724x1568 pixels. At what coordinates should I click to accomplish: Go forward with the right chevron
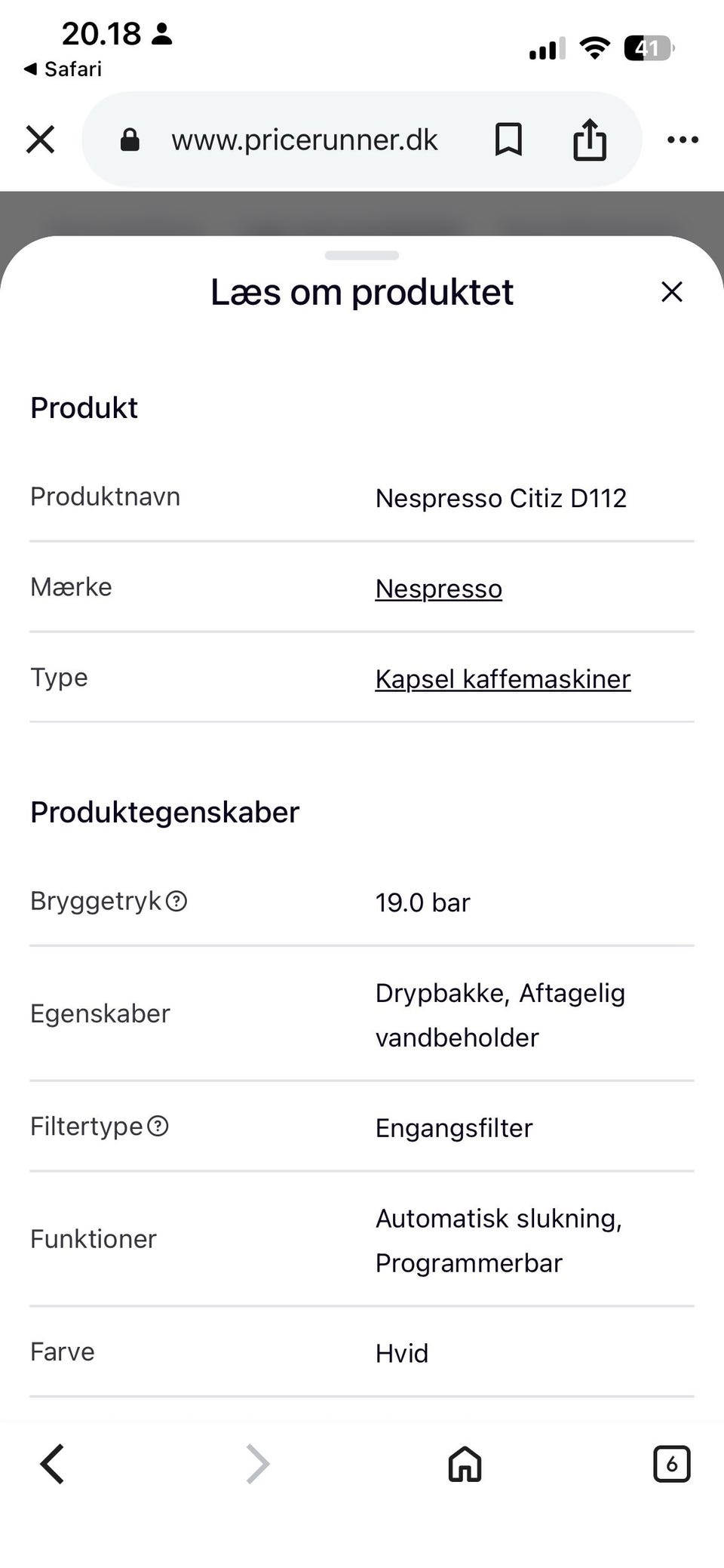(x=257, y=1465)
